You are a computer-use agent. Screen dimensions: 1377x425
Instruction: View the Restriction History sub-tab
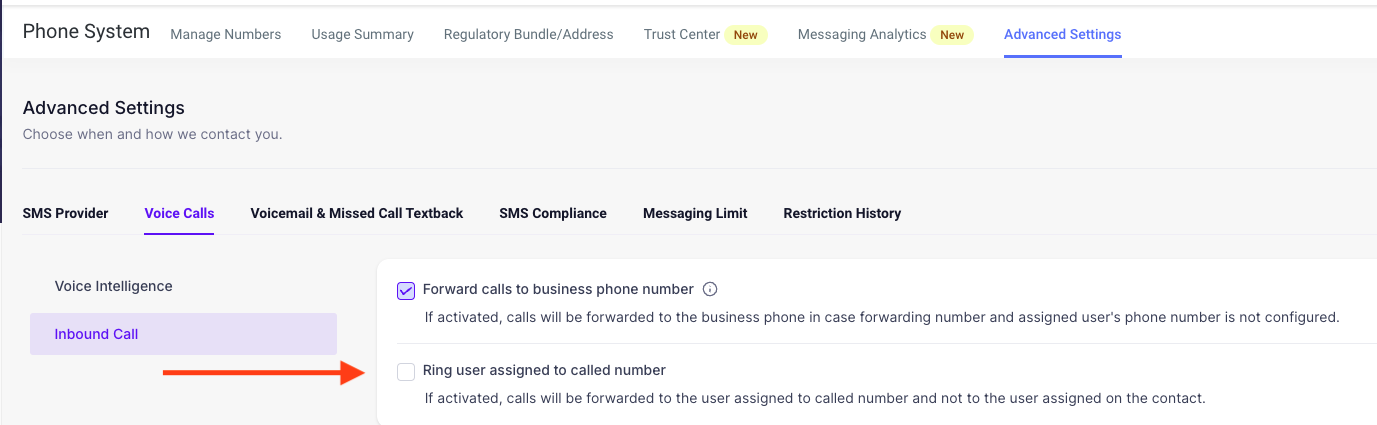[842, 213]
